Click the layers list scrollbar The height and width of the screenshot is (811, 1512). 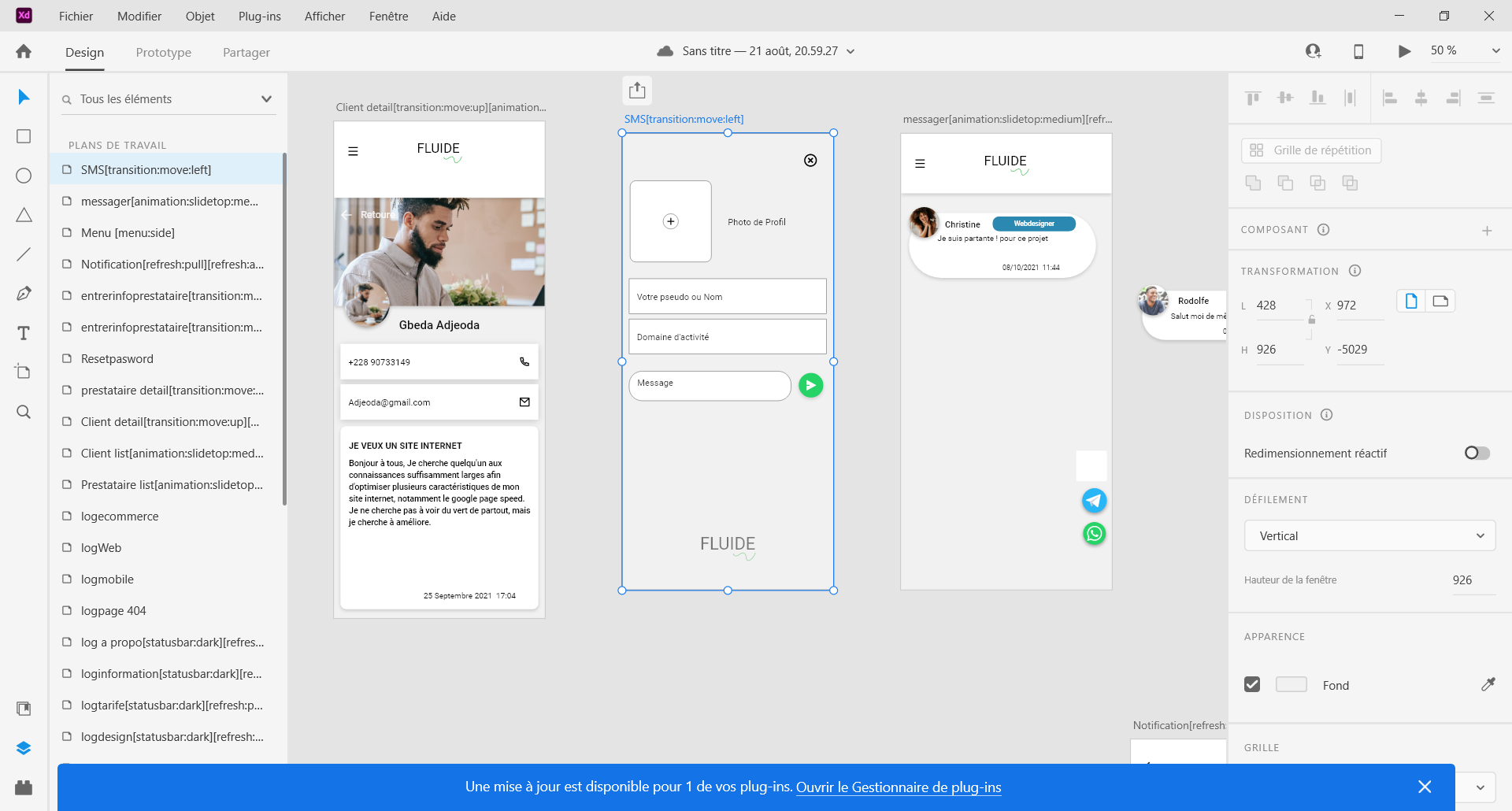coord(284,329)
